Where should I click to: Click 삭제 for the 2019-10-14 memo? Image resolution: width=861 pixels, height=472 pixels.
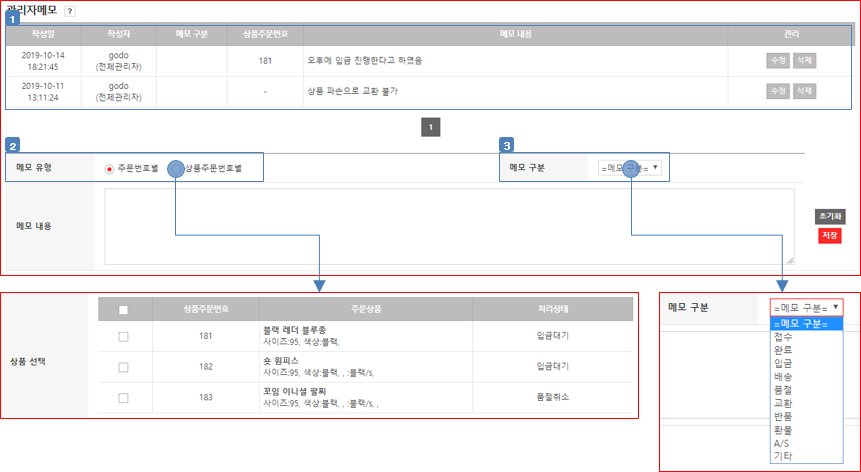pyautogui.click(x=804, y=60)
